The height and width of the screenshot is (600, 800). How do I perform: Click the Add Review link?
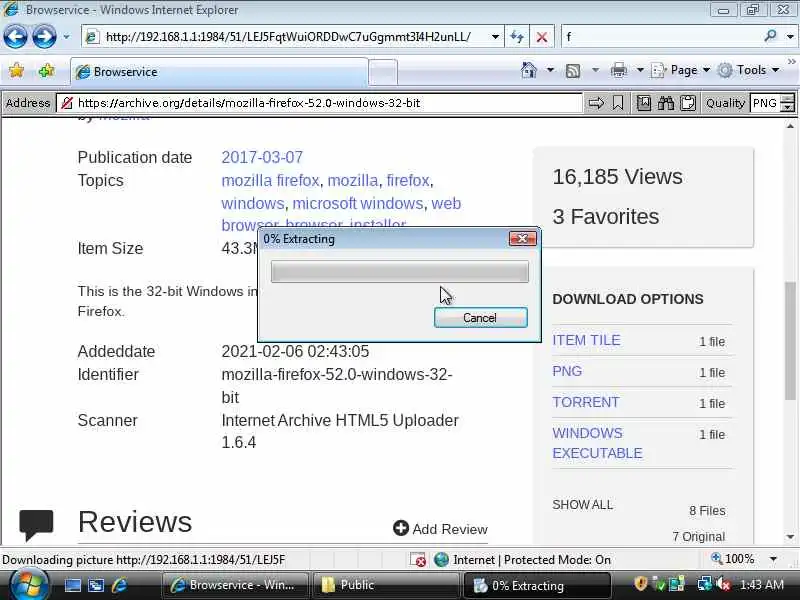[x=440, y=529]
